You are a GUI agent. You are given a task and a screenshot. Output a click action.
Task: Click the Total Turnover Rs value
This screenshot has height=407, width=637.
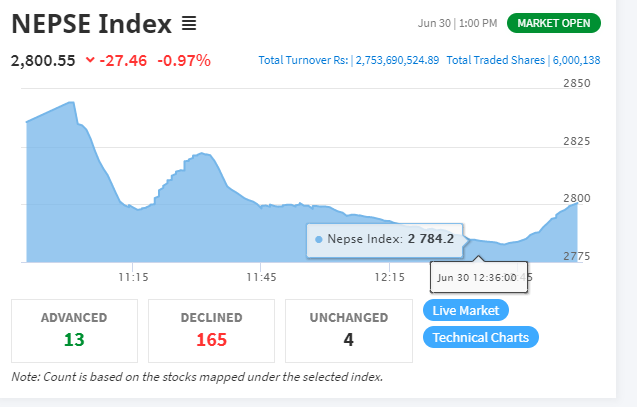coord(397,60)
